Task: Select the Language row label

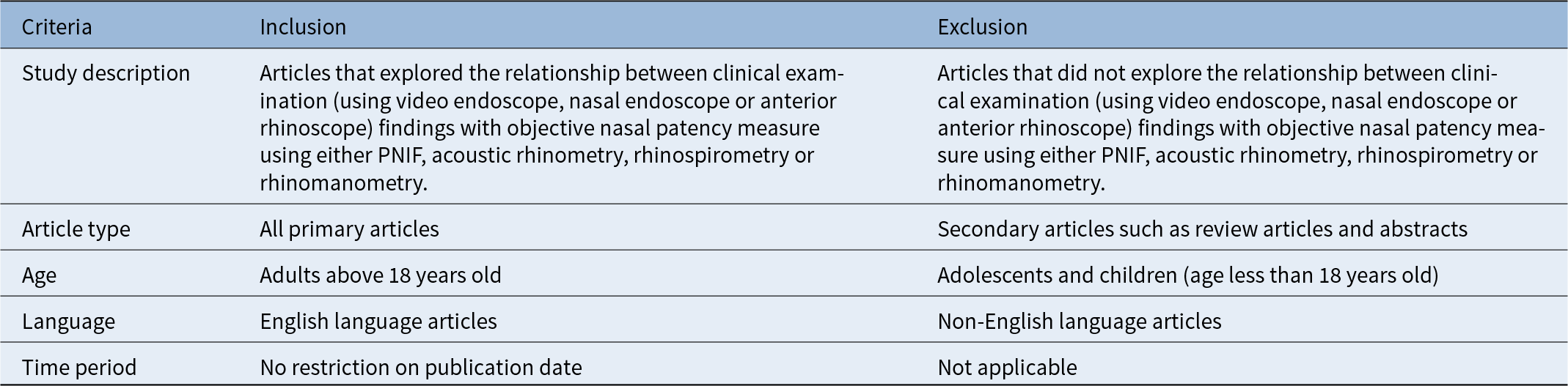Action: click(x=68, y=322)
